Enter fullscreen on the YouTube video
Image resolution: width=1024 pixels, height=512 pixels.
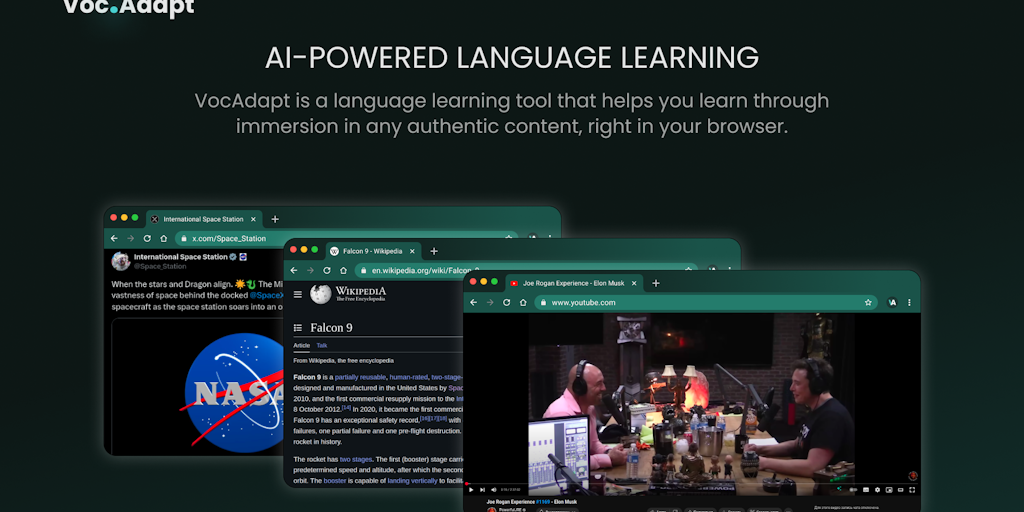pyautogui.click(x=912, y=490)
